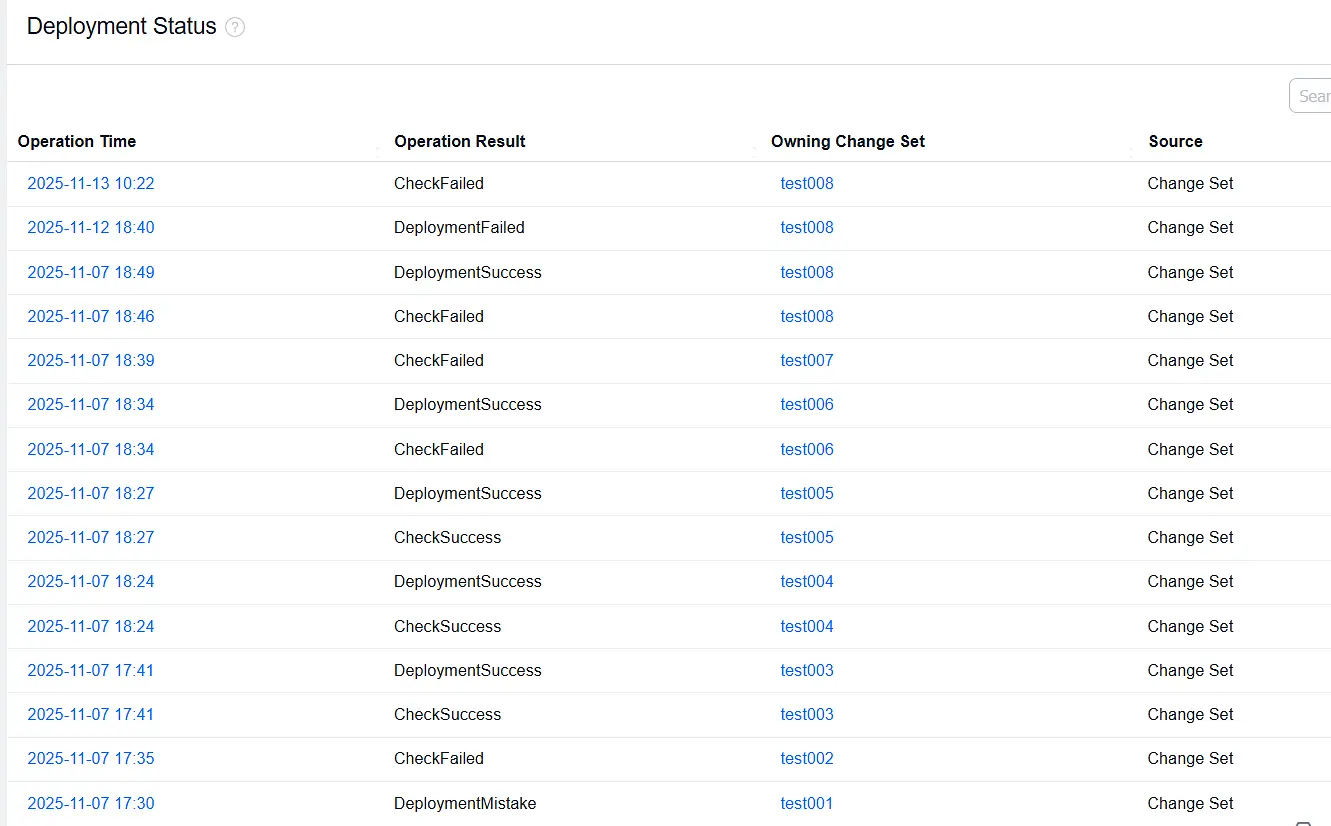
Task: Open the 18:24 time link in the DeploymentSuccess row
Action: pyautogui.click(x=91, y=582)
